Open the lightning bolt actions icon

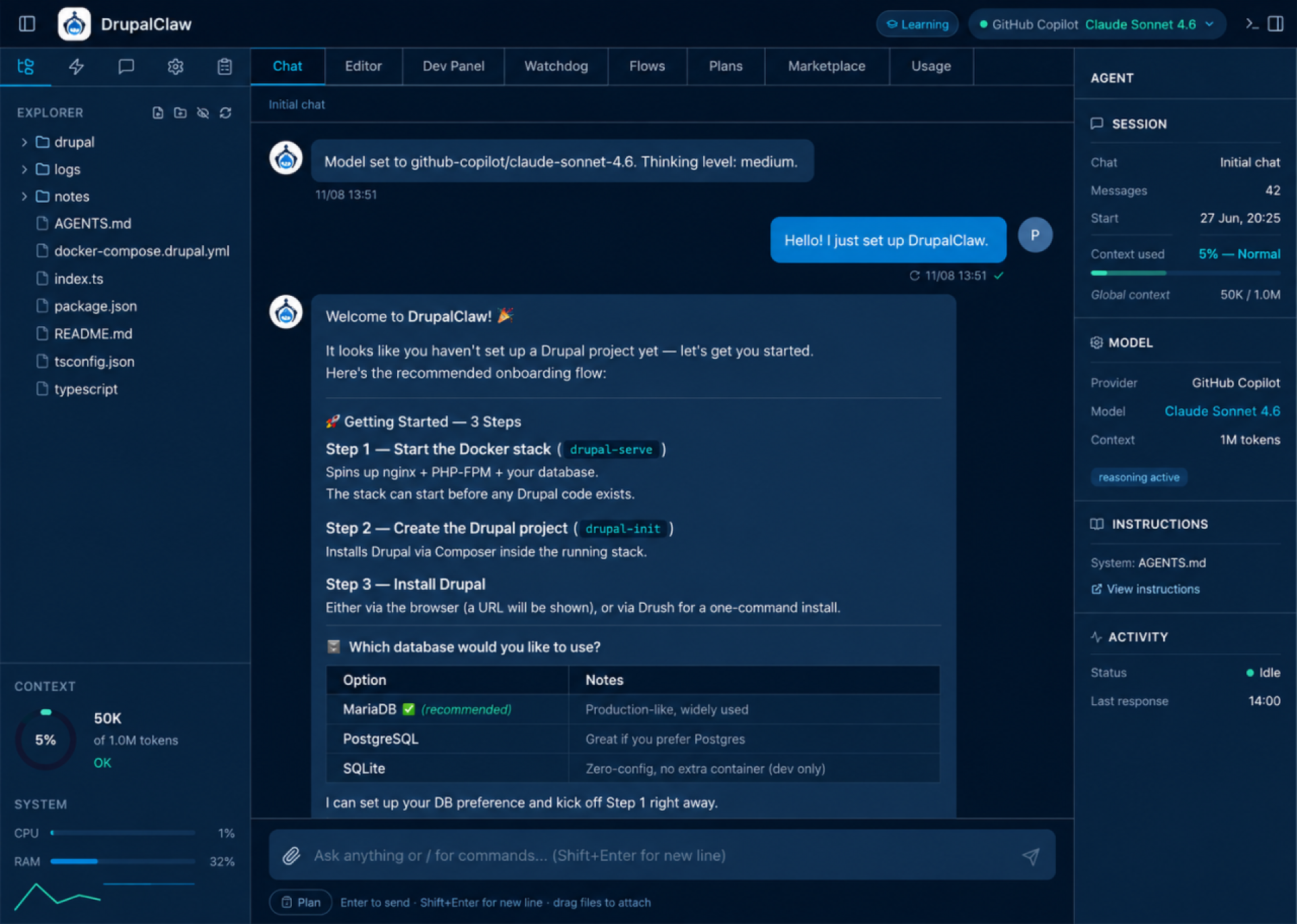[76, 66]
